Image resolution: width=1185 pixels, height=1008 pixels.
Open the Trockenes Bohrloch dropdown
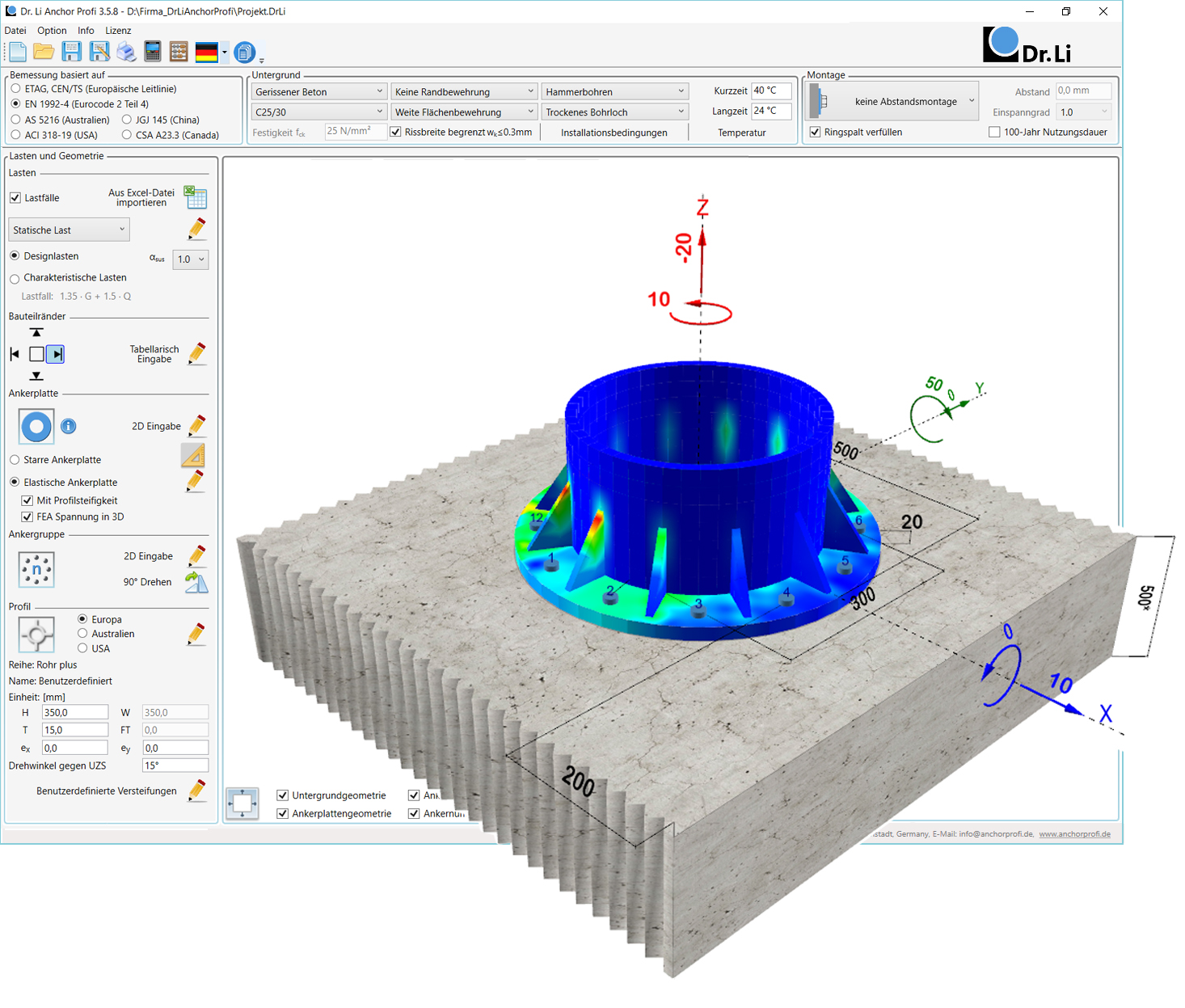615,112
